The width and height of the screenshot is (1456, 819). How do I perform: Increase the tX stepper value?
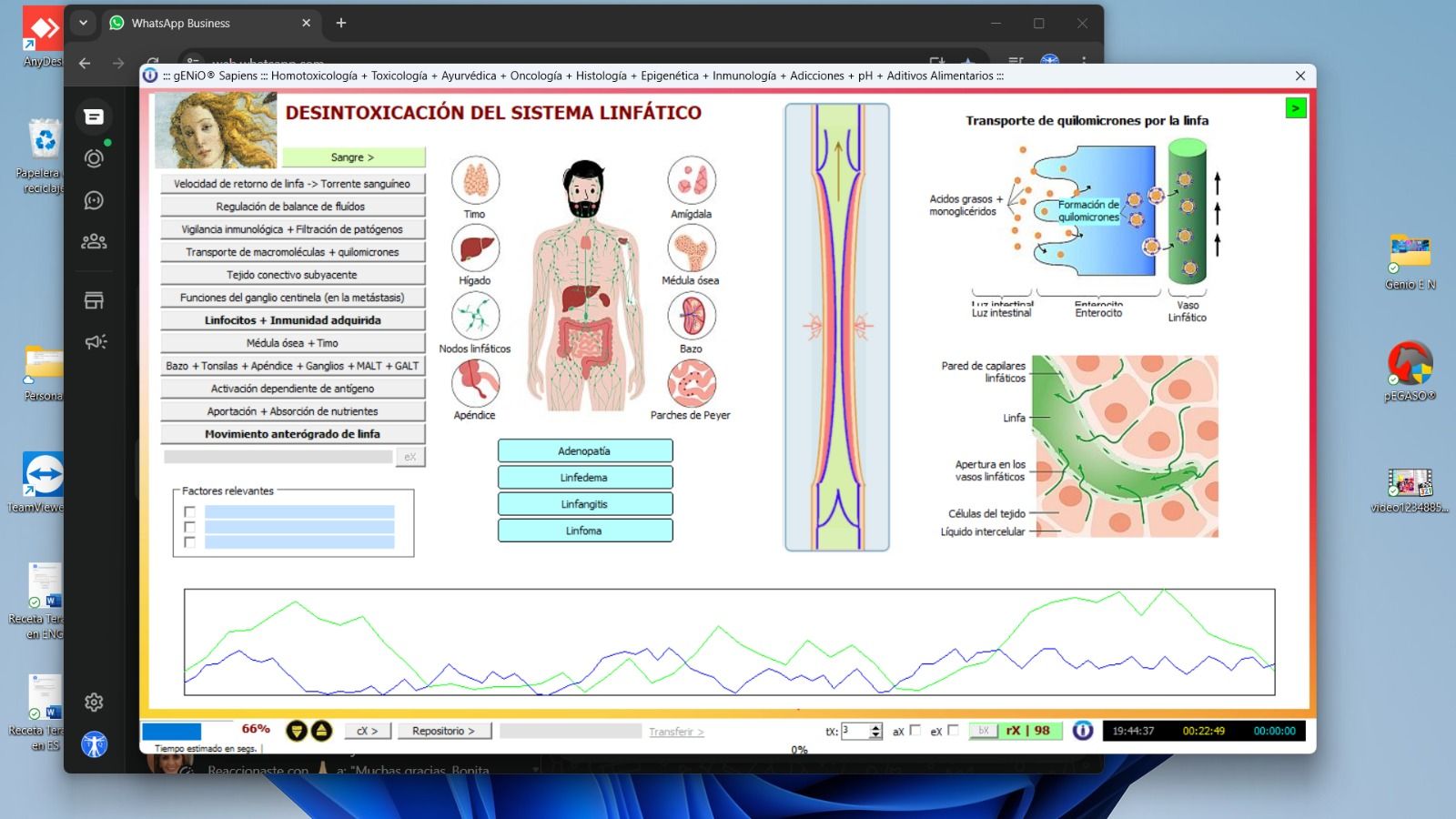click(875, 727)
